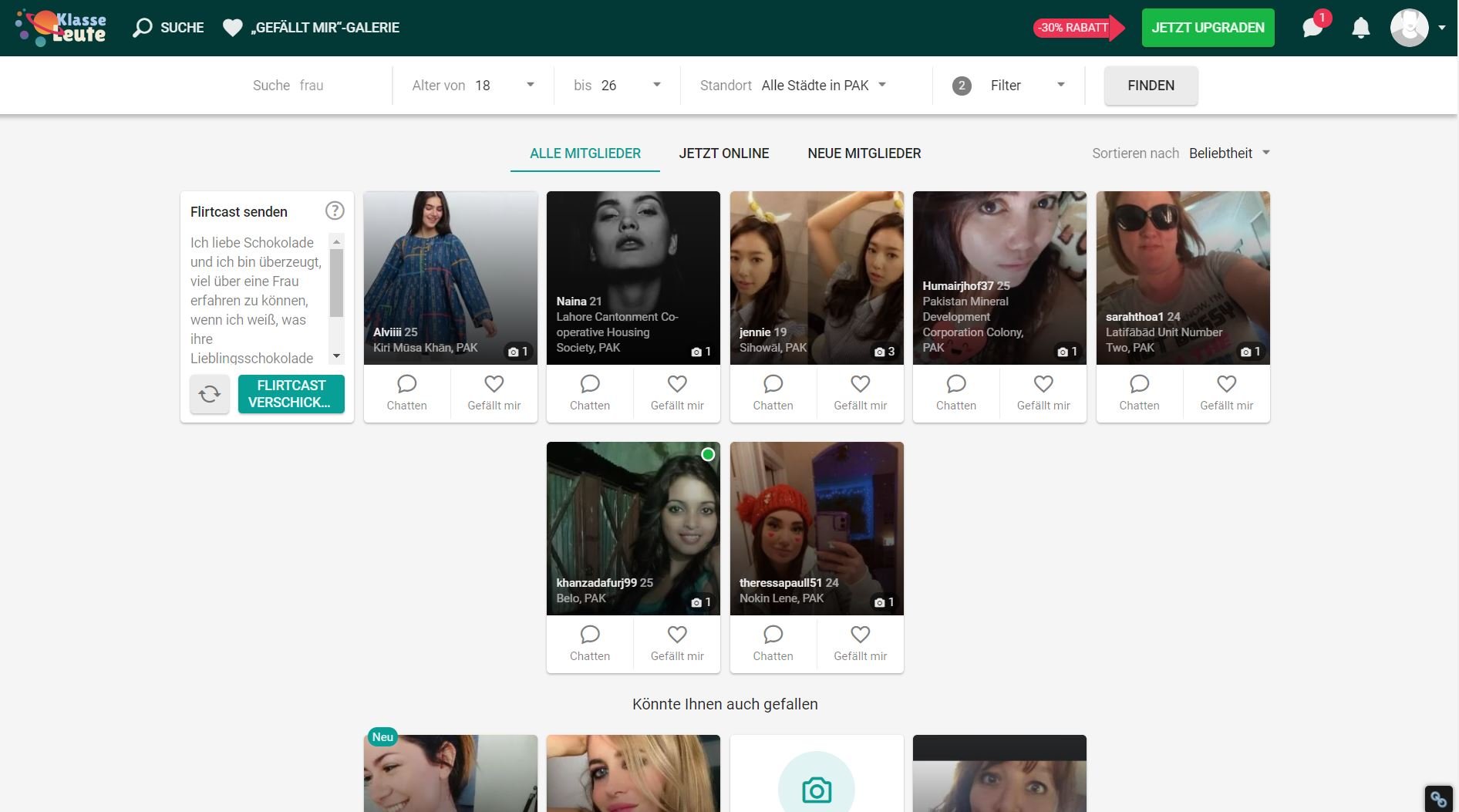This screenshot has height=812, width=1459.
Task: Like jennie's profile
Action: point(861,393)
